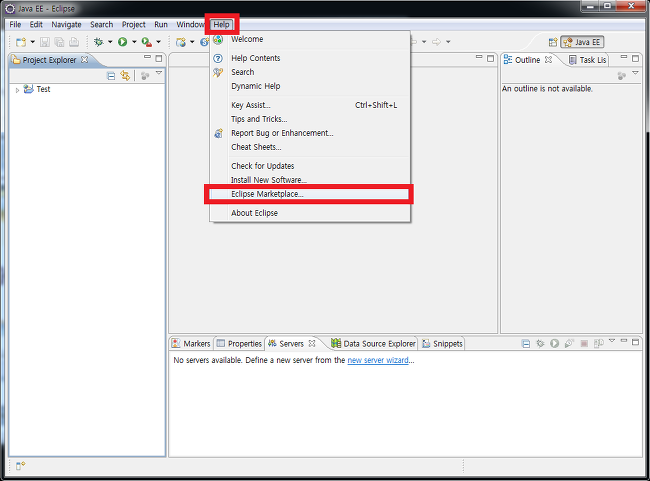This screenshot has height=481, width=650.
Task: Click the Save toolbar icon
Action: 45,42
